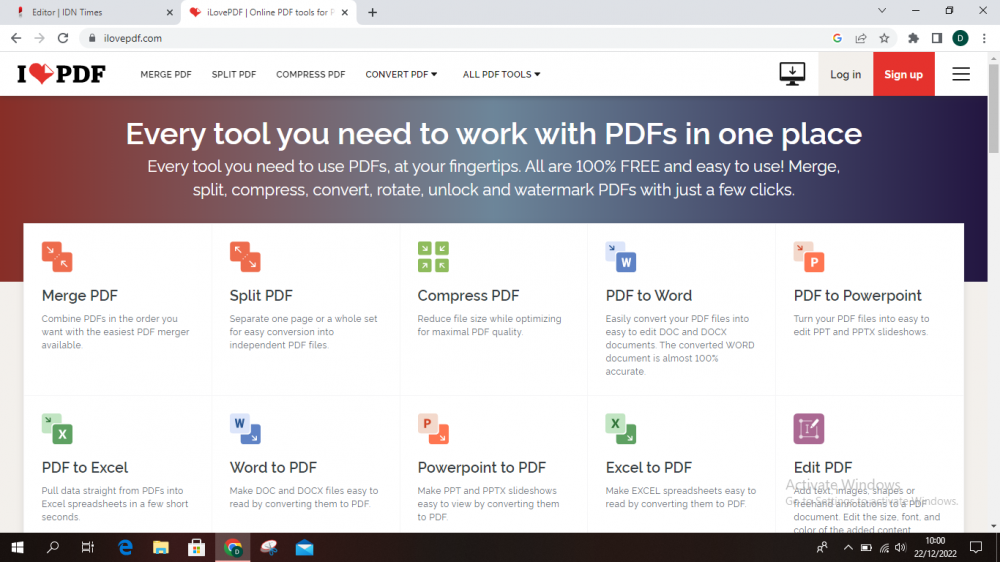Open a new browser tab
This screenshot has height=562, width=1000.
pos(372,12)
